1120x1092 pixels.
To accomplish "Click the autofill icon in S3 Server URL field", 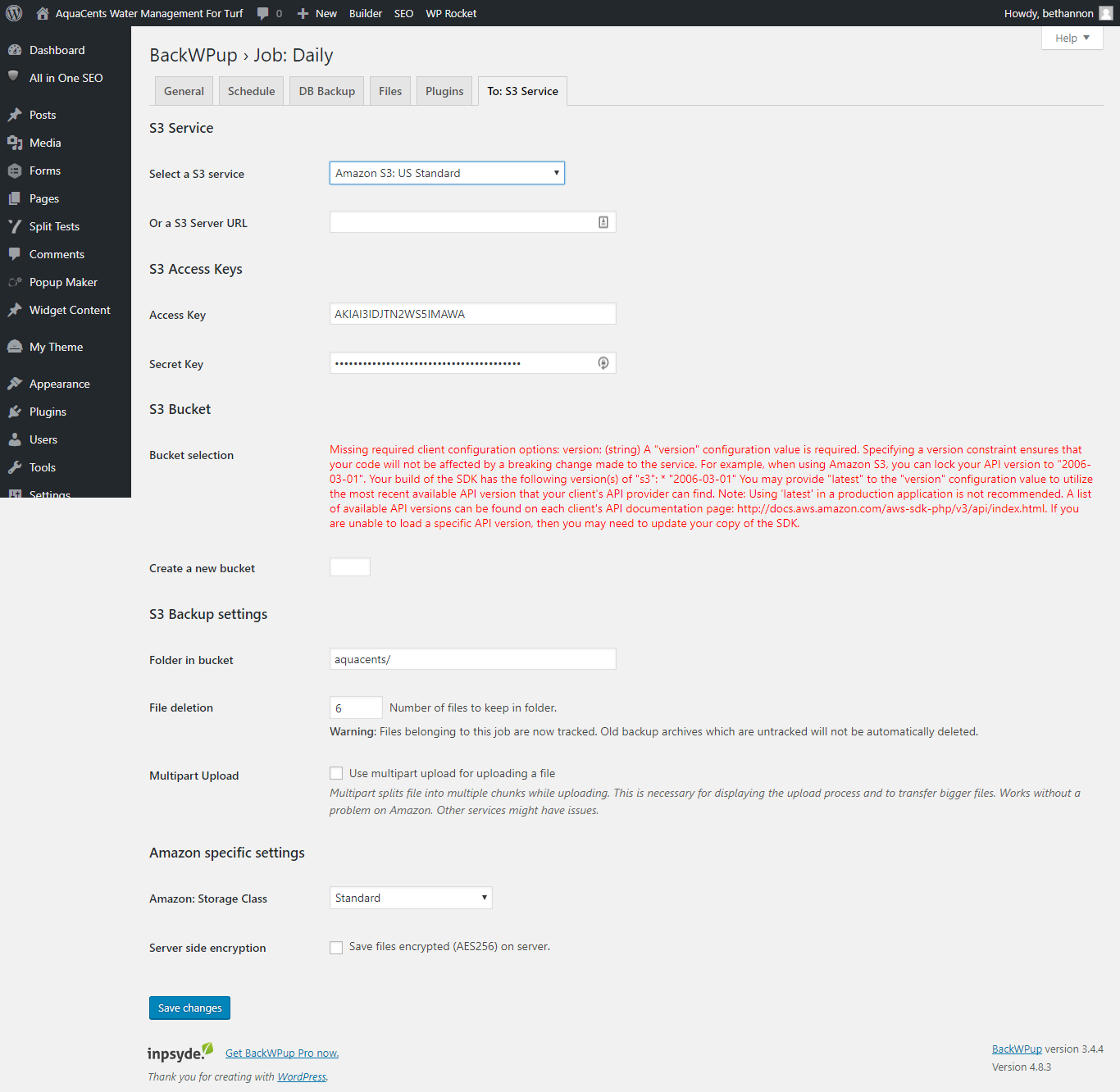I will pyautogui.click(x=603, y=222).
